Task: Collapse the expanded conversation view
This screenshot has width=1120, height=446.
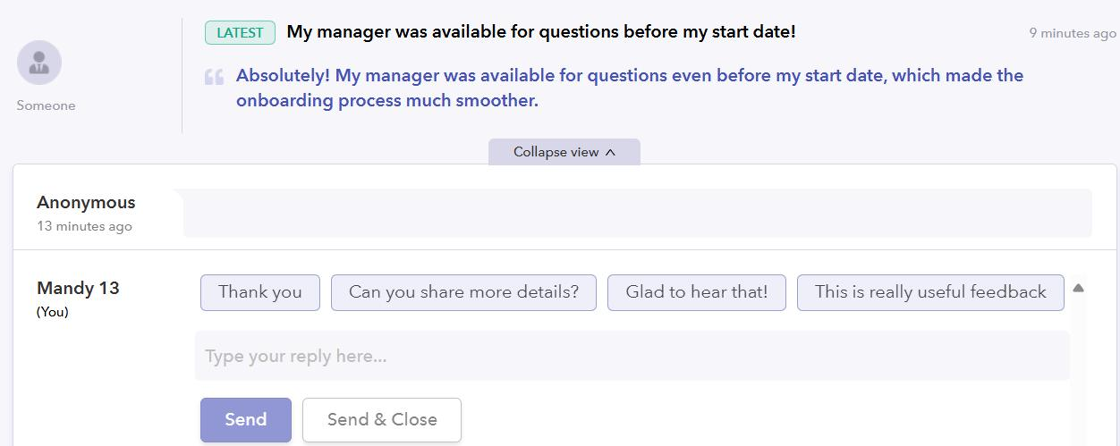Action: click(564, 152)
